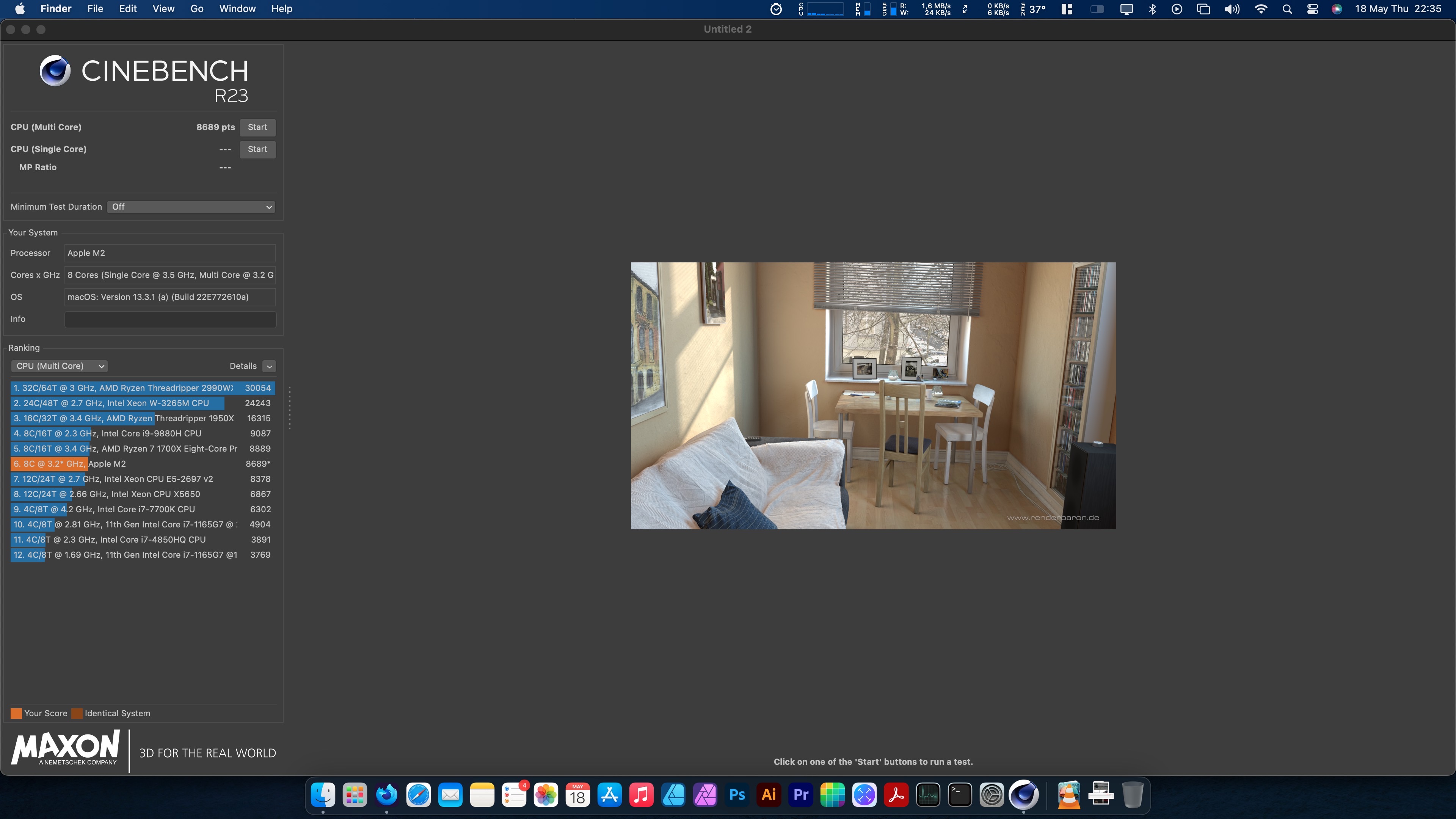The width and height of the screenshot is (1456, 819).
Task: Click the Cinebench icon in the Dock
Action: coord(1024,795)
